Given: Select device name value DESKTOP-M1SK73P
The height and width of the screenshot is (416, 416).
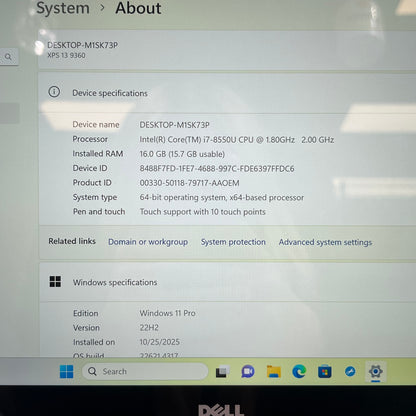Looking at the screenshot, I should tap(174, 125).
